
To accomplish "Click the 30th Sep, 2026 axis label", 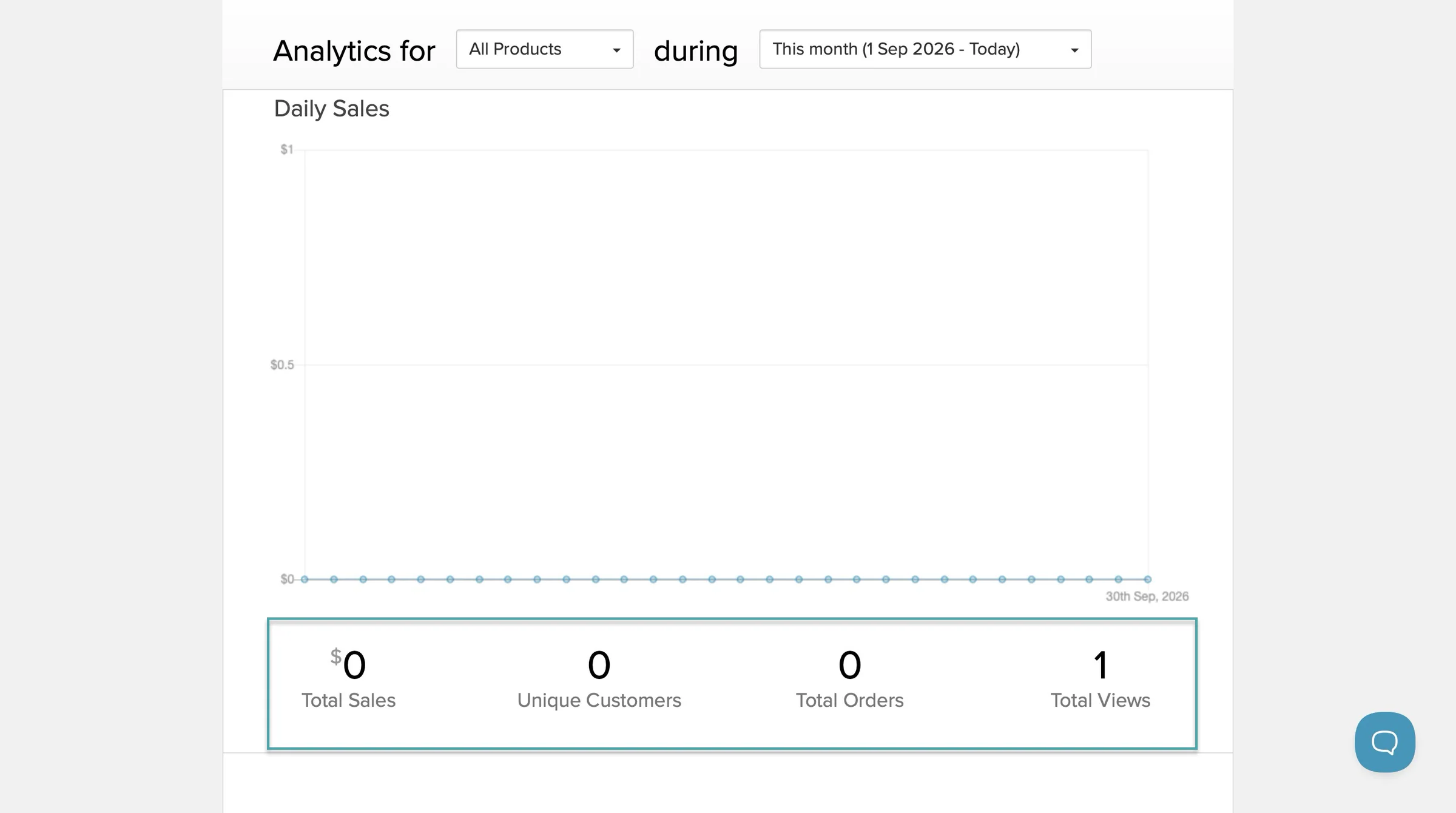I will [1147, 596].
